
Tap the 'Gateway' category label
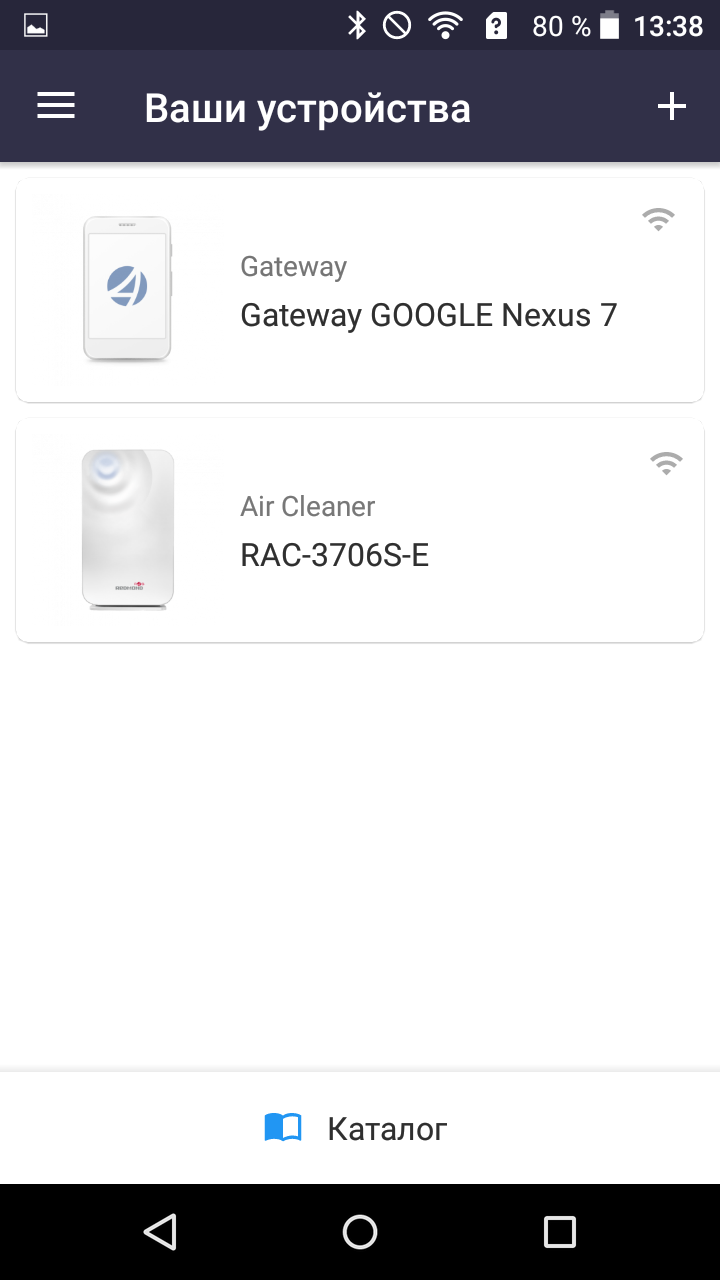pos(293,267)
